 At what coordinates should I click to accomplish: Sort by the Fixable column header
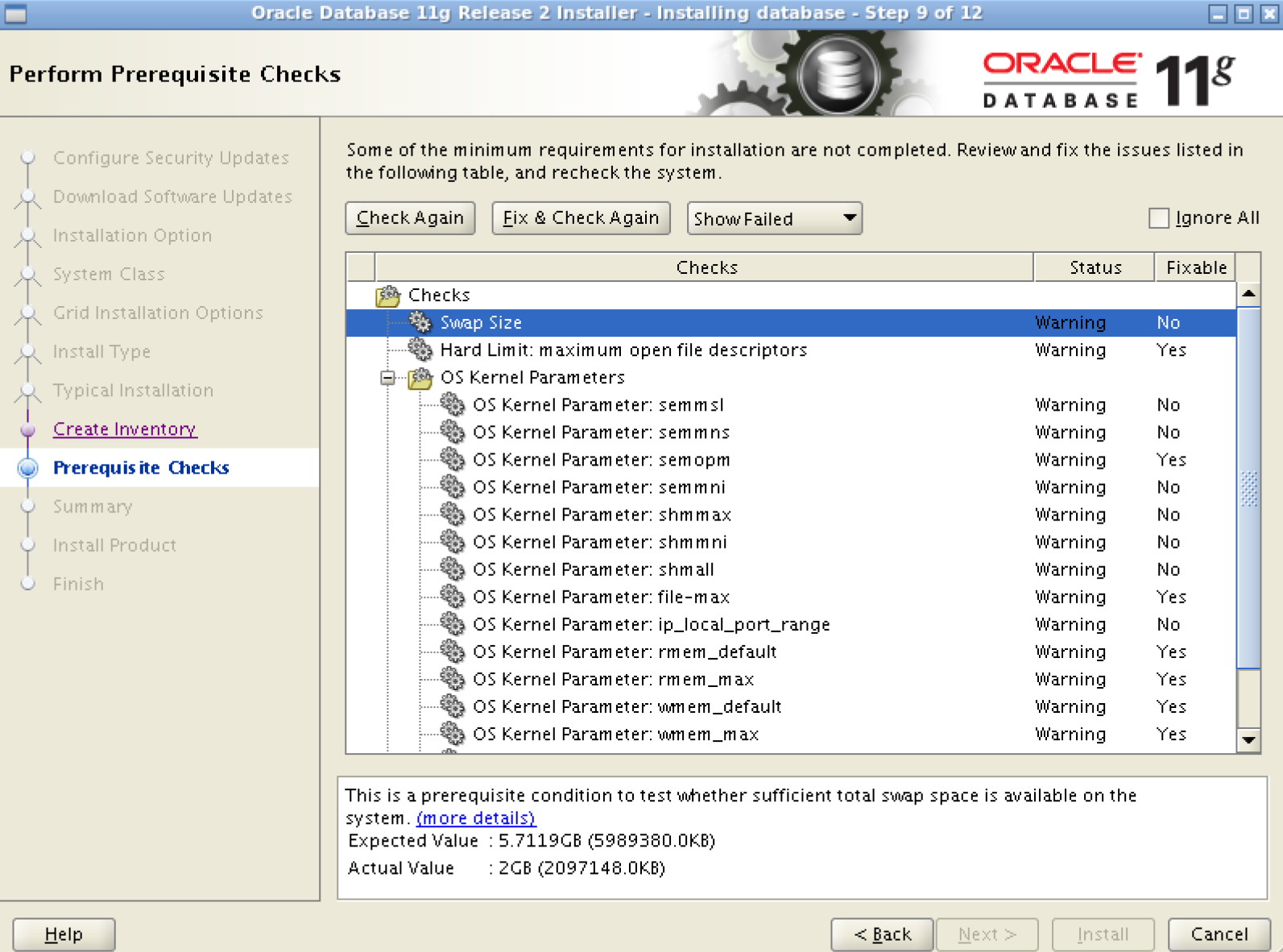point(1196,267)
